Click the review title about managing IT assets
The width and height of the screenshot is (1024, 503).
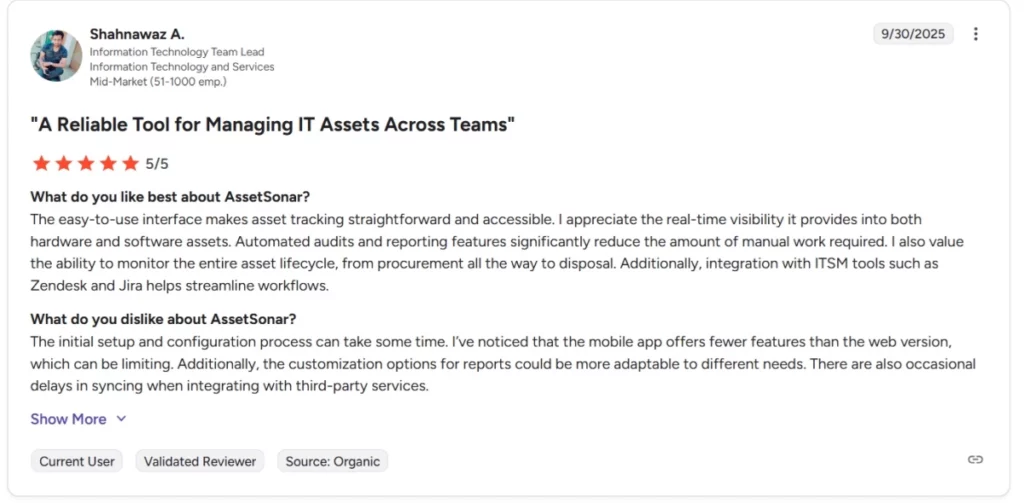point(272,124)
